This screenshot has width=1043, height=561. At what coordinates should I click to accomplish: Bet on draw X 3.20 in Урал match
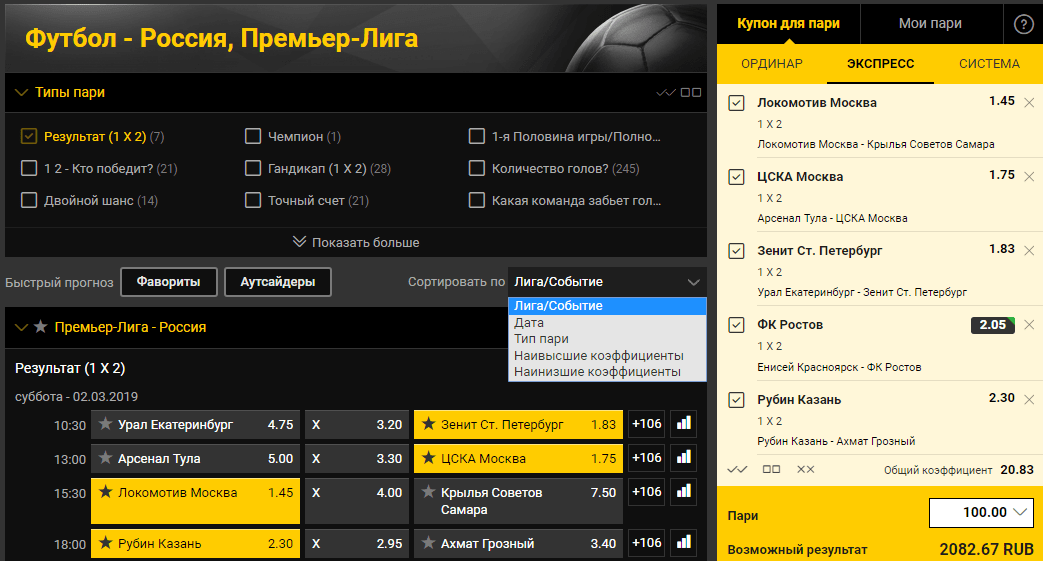[x=357, y=425]
